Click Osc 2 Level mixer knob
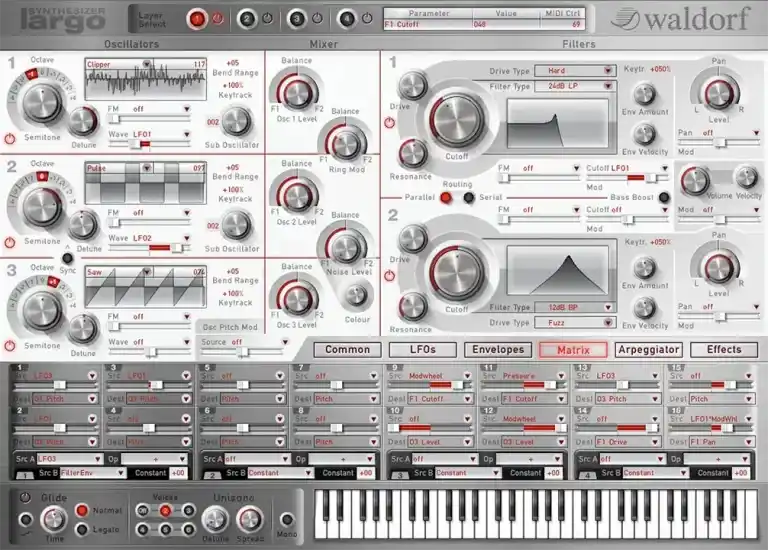The image size is (768, 550). click(297, 195)
